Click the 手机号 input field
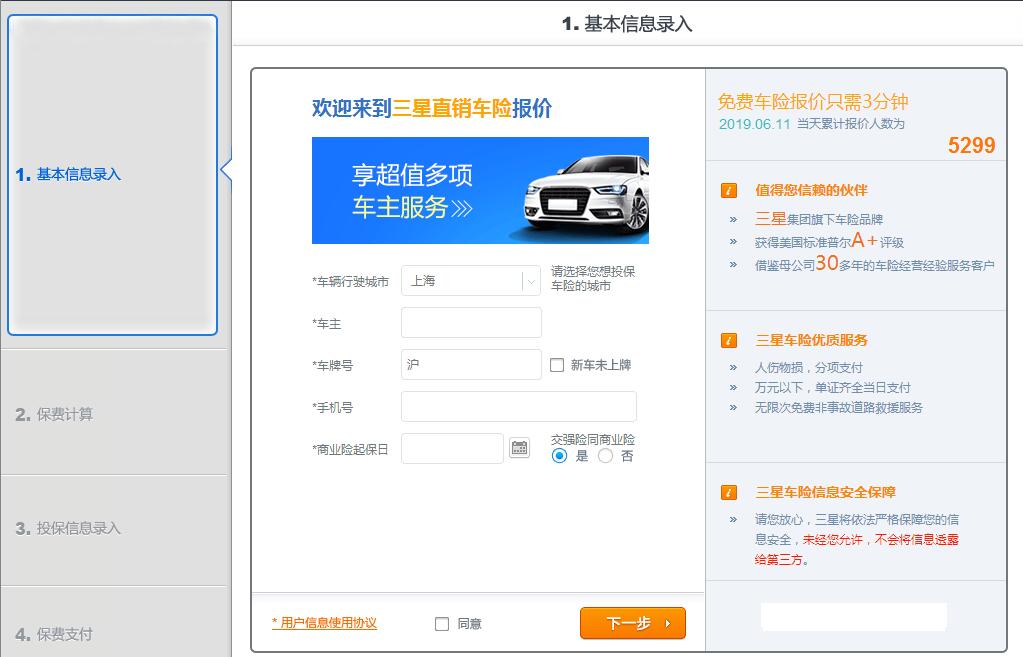The image size is (1023, 657). coord(518,407)
